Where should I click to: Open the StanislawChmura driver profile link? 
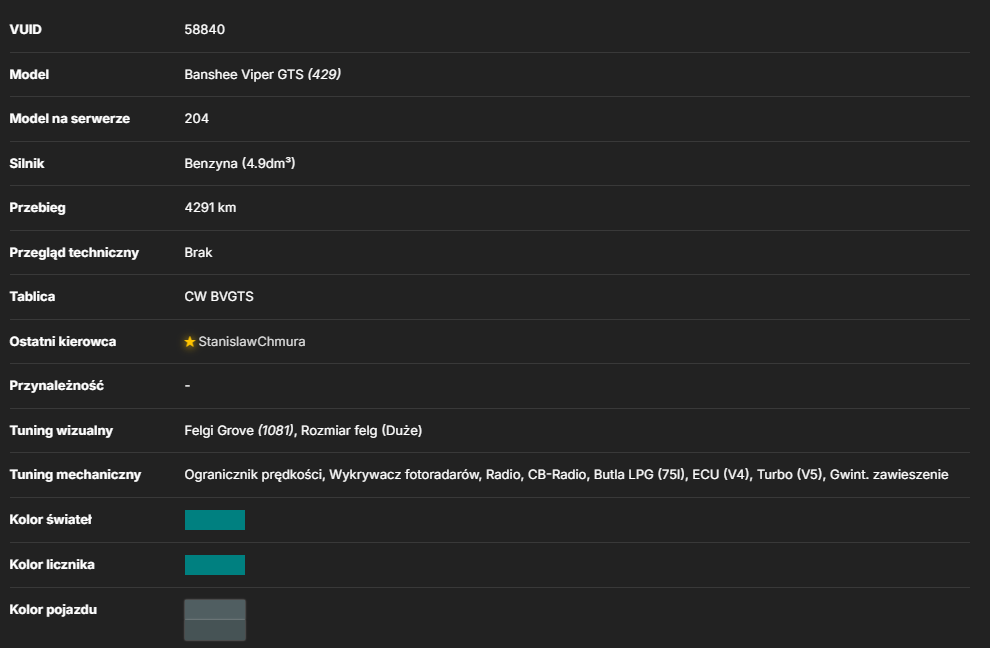pyautogui.click(x=251, y=342)
